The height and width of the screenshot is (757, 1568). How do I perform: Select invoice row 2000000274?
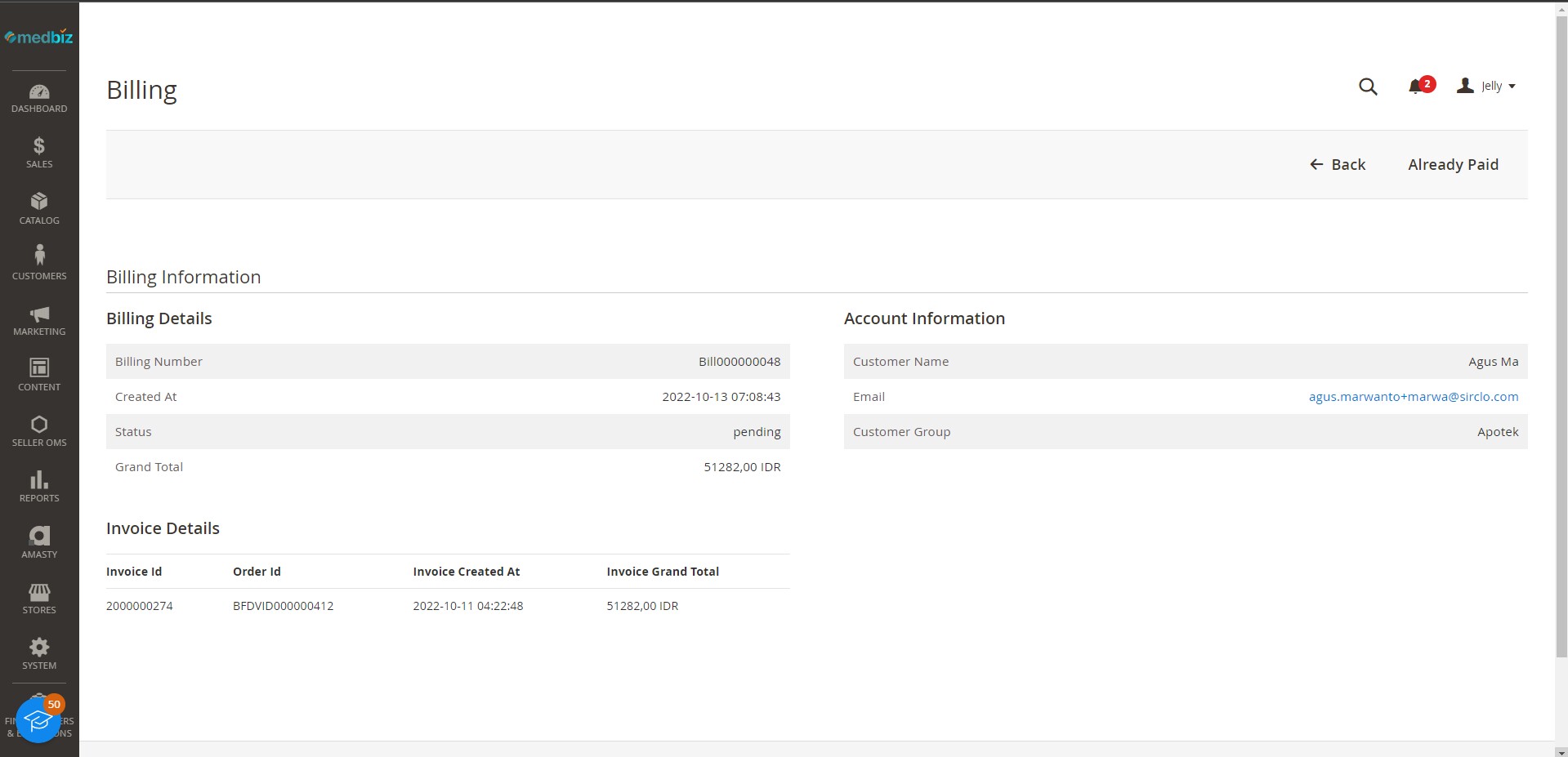tap(139, 606)
